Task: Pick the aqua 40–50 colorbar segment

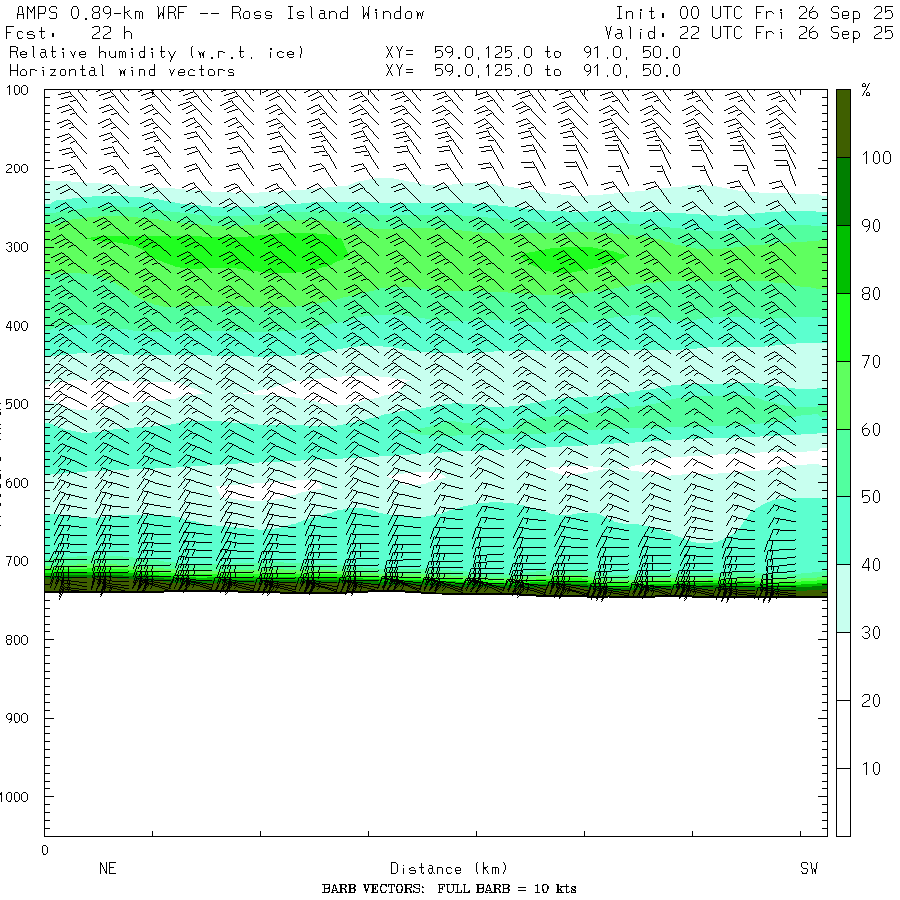Action: point(843,530)
